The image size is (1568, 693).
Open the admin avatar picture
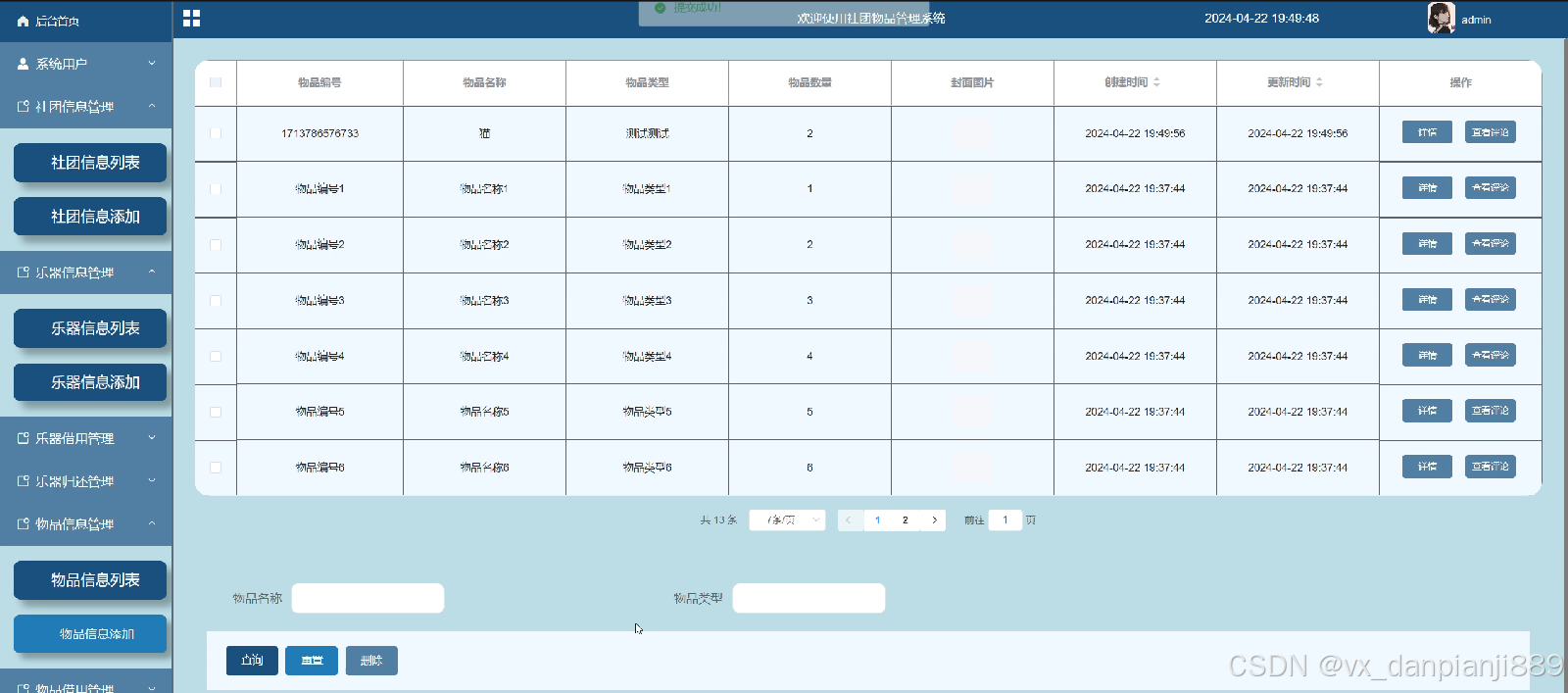click(1441, 19)
